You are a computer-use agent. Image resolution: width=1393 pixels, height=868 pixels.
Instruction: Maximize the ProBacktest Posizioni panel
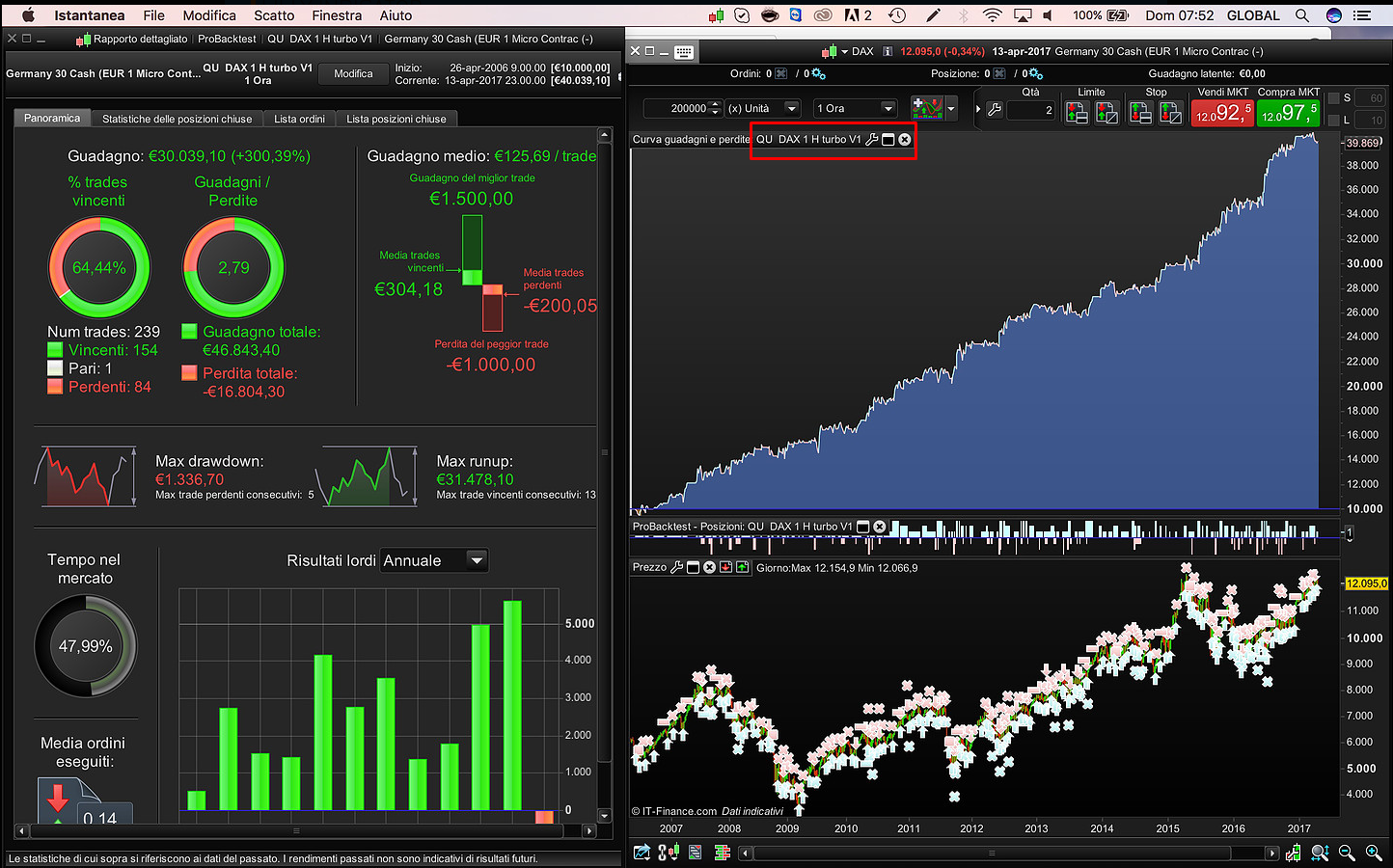(863, 527)
